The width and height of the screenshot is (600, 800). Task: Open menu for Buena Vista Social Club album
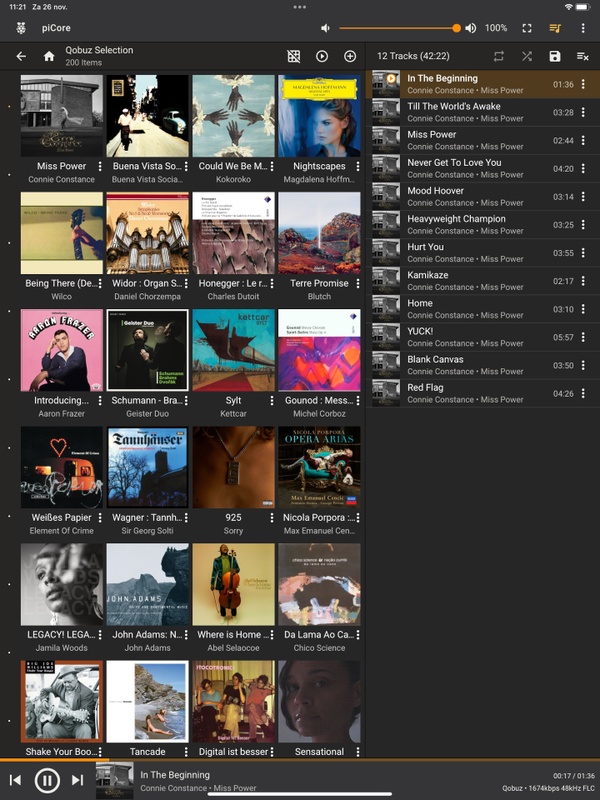(x=186, y=166)
